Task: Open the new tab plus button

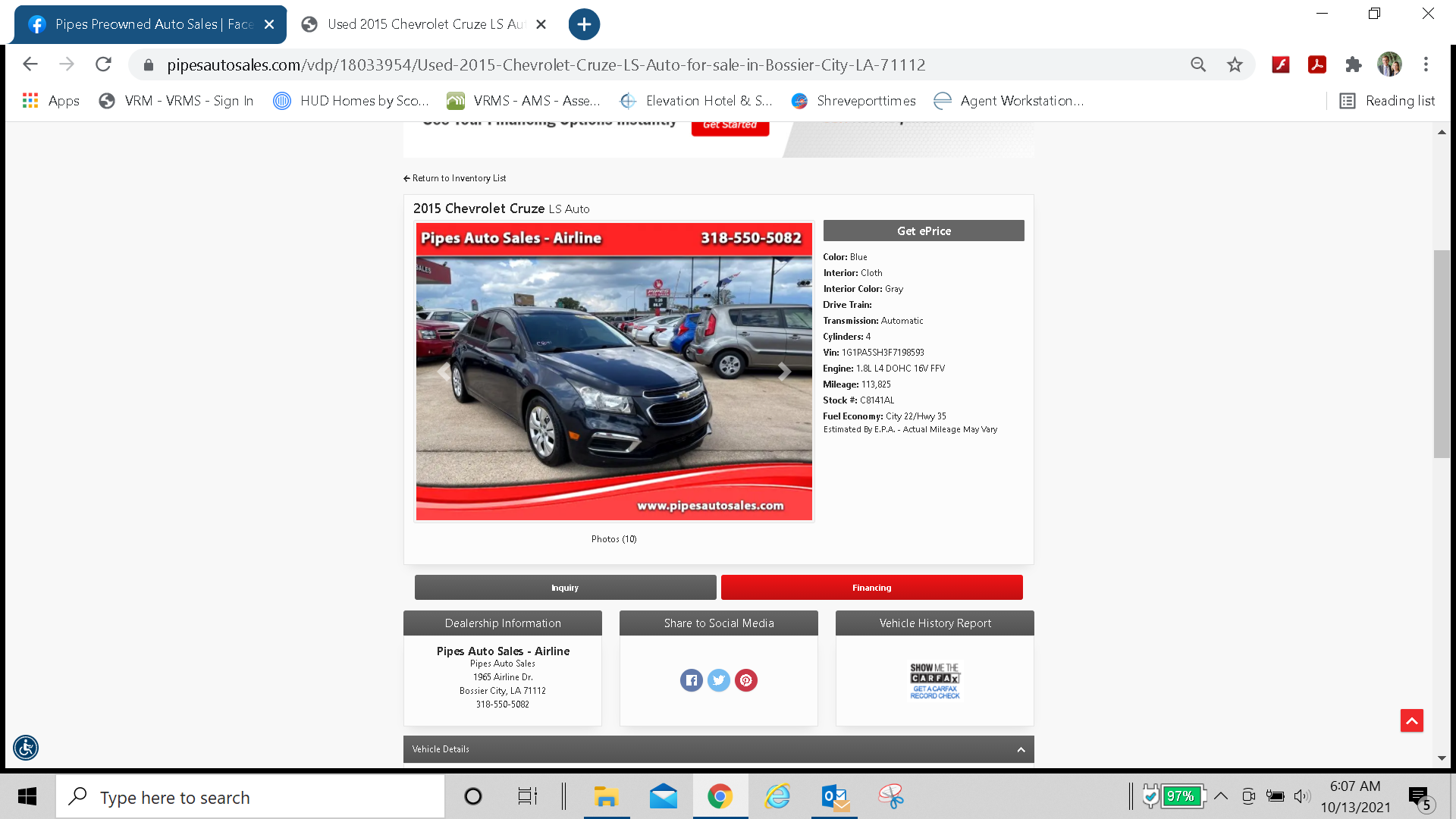Action: pyautogui.click(x=584, y=24)
